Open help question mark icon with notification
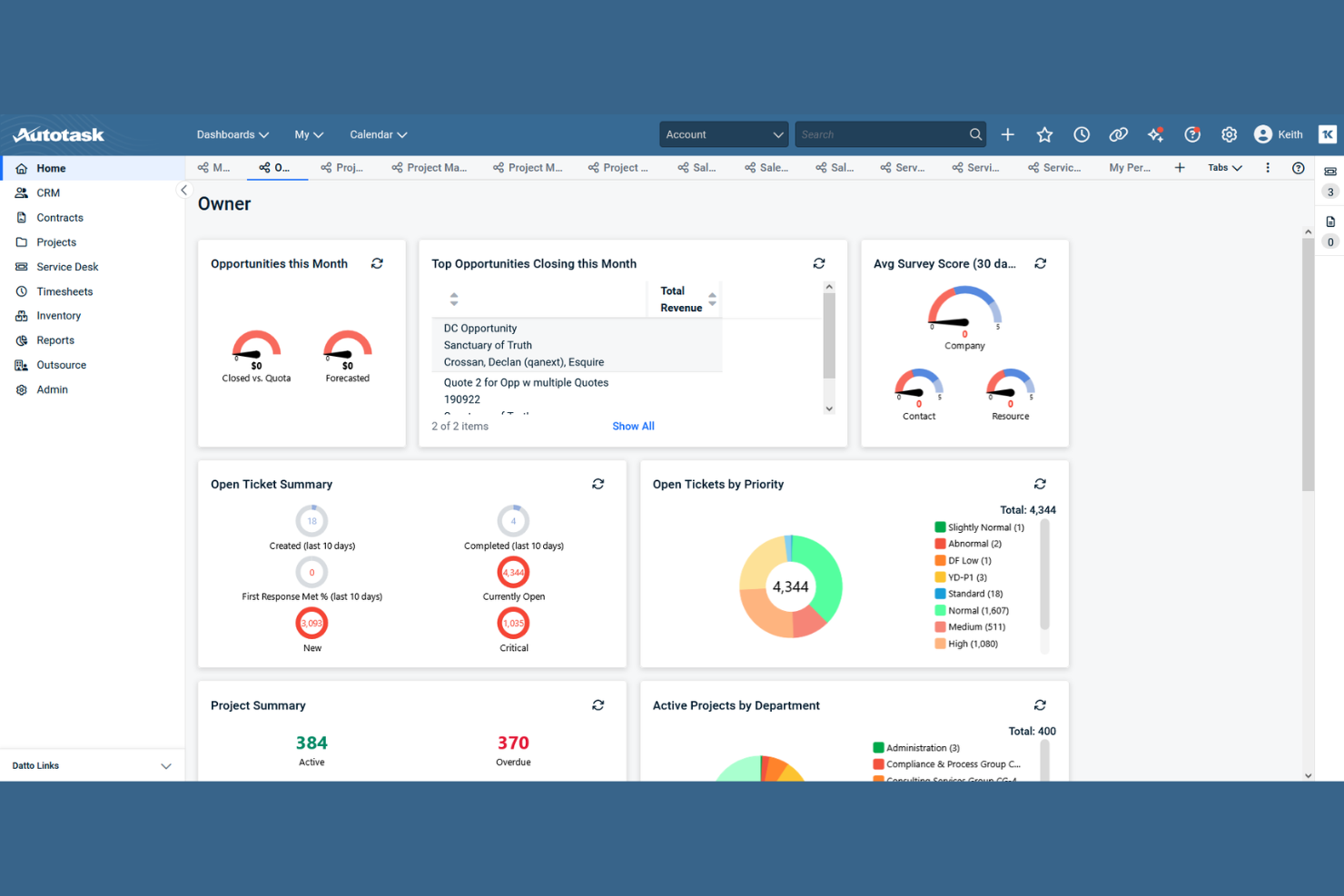 (1192, 134)
